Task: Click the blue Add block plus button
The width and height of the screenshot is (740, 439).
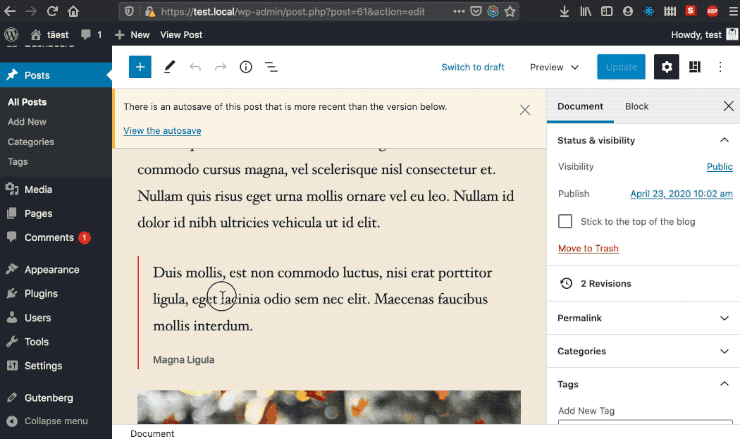Action: pyautogui.click(x=140, y=67)
